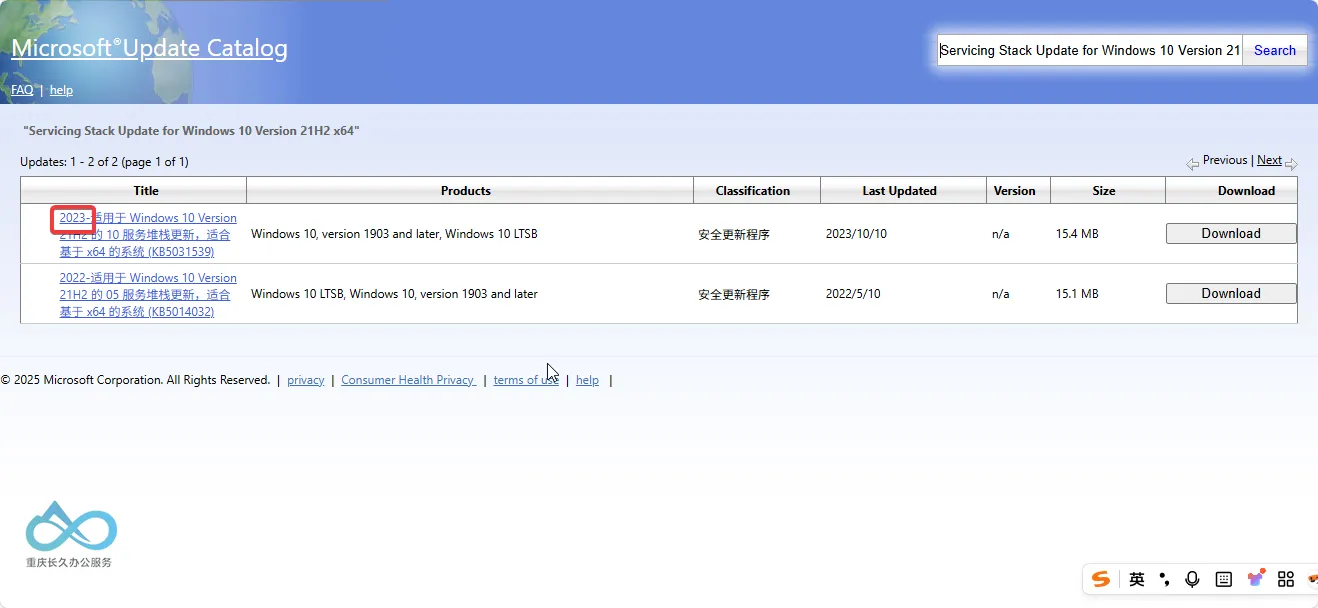Open the IME skin shirt icon
This screenshot has height=608, width=1318.
pyautogui.click(x=1256, y=578)
